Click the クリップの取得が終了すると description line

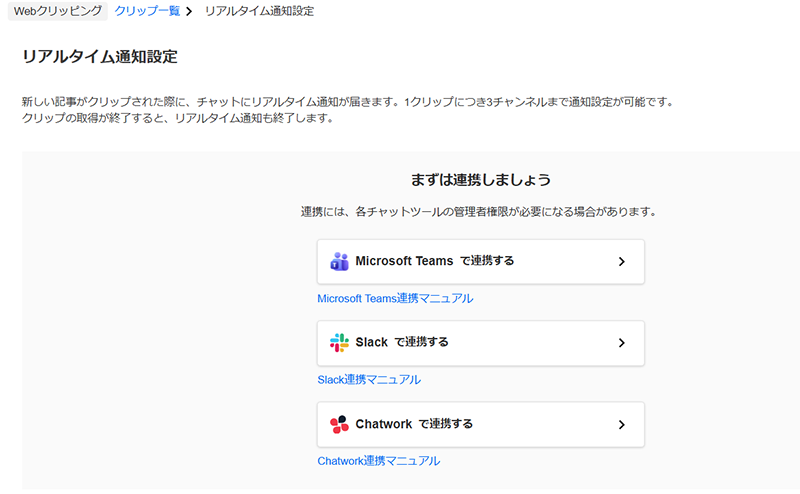pos(179,118)
